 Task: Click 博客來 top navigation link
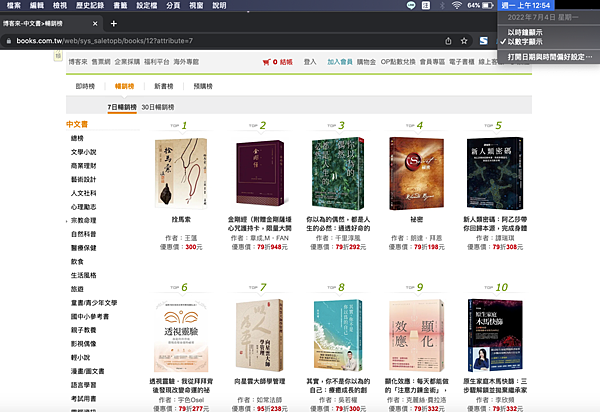(78, 62)
